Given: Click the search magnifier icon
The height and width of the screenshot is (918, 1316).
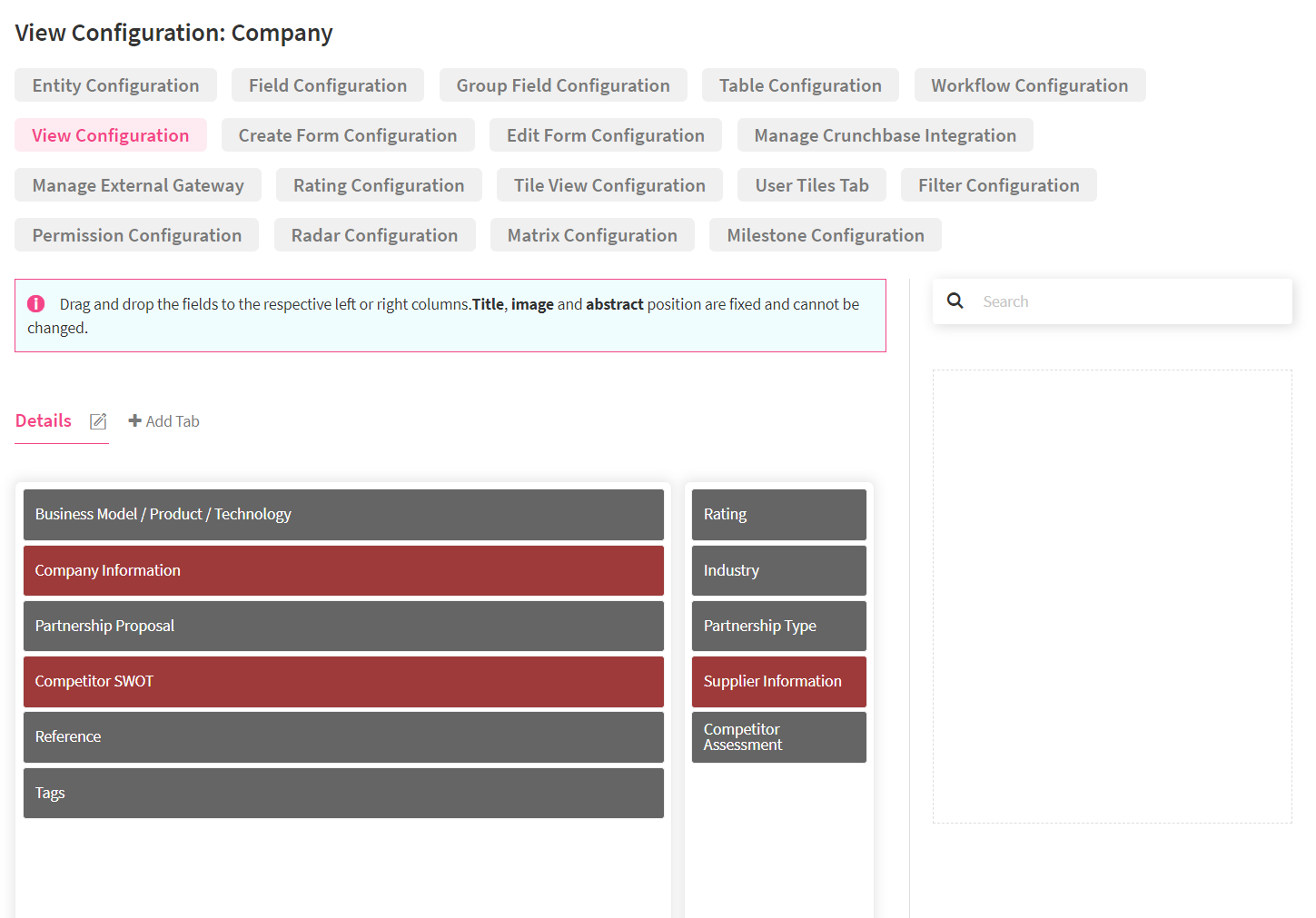Looking at the screenshot, I should (955, 301).
